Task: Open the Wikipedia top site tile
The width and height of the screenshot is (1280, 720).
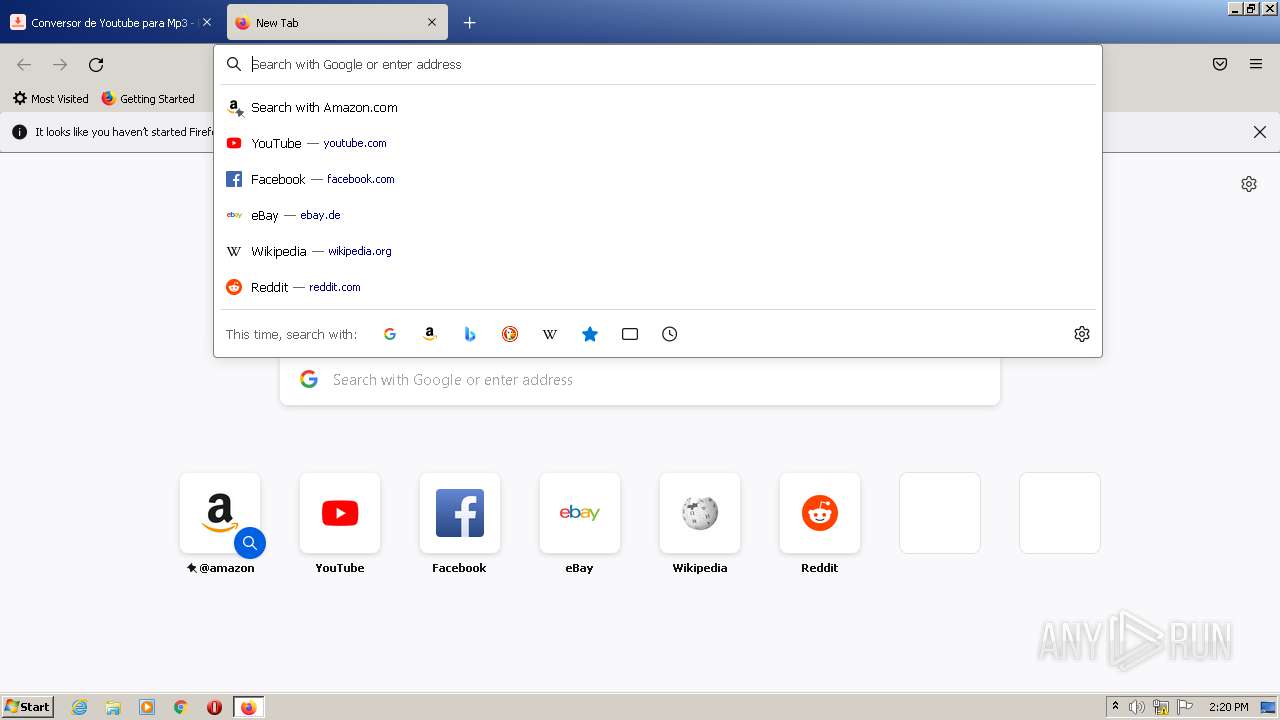Action: tap(700, 513)
